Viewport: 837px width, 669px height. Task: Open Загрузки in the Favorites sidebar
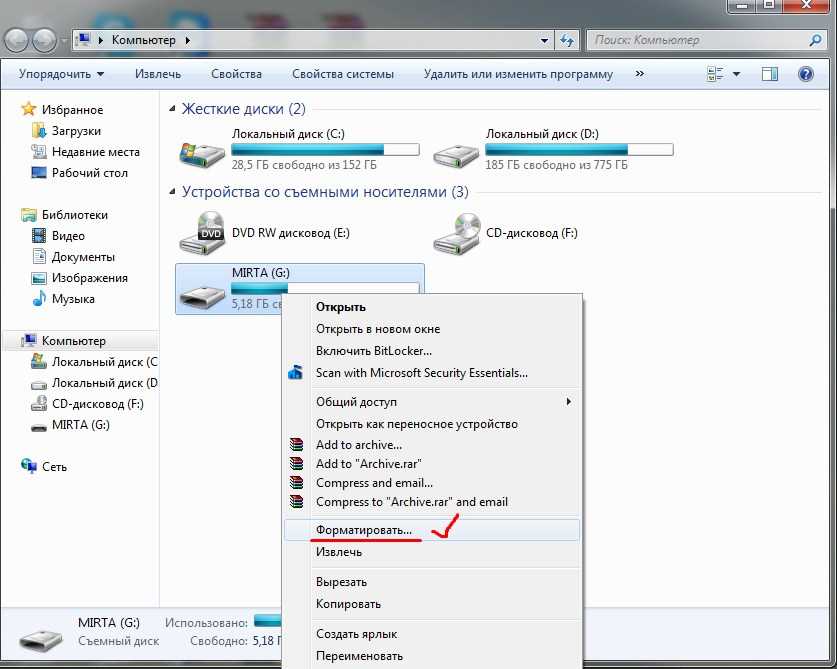point(76,131)
